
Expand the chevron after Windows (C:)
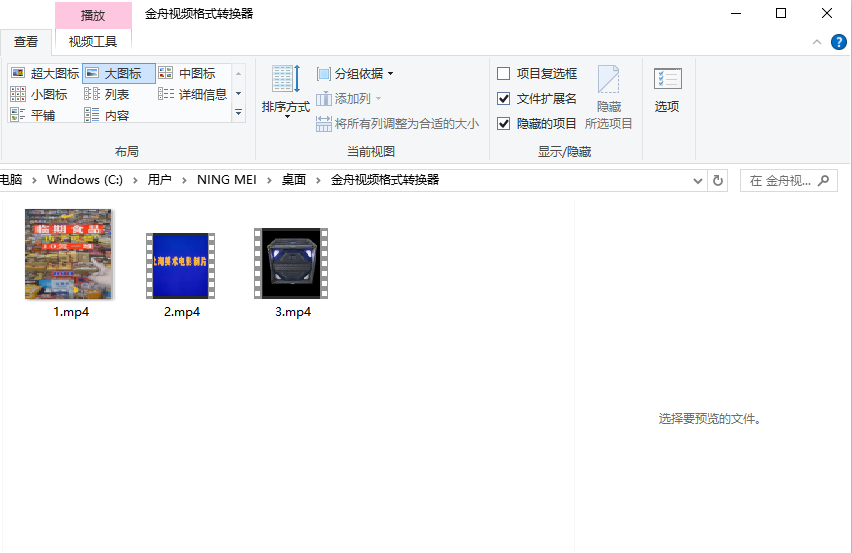(135, 180)
